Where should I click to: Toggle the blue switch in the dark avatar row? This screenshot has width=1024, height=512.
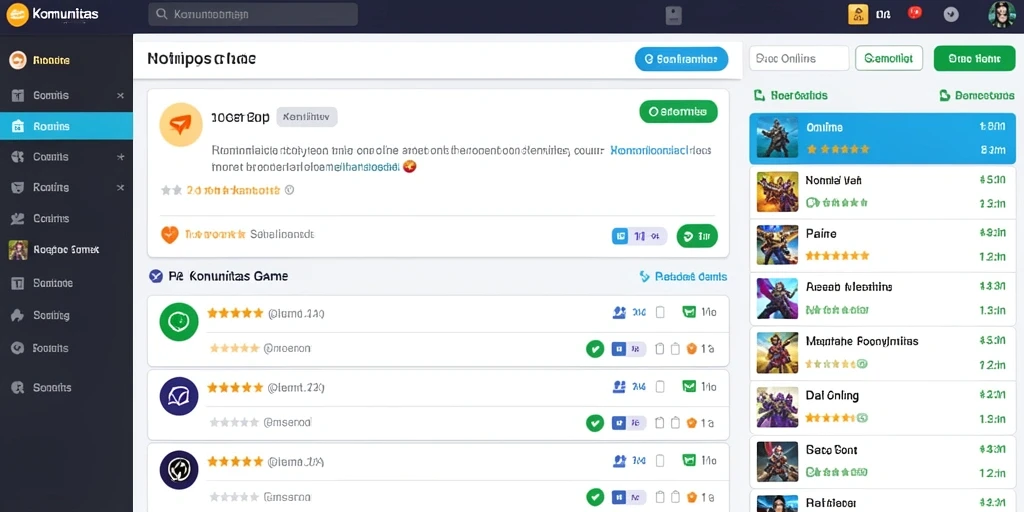[628, 497]
